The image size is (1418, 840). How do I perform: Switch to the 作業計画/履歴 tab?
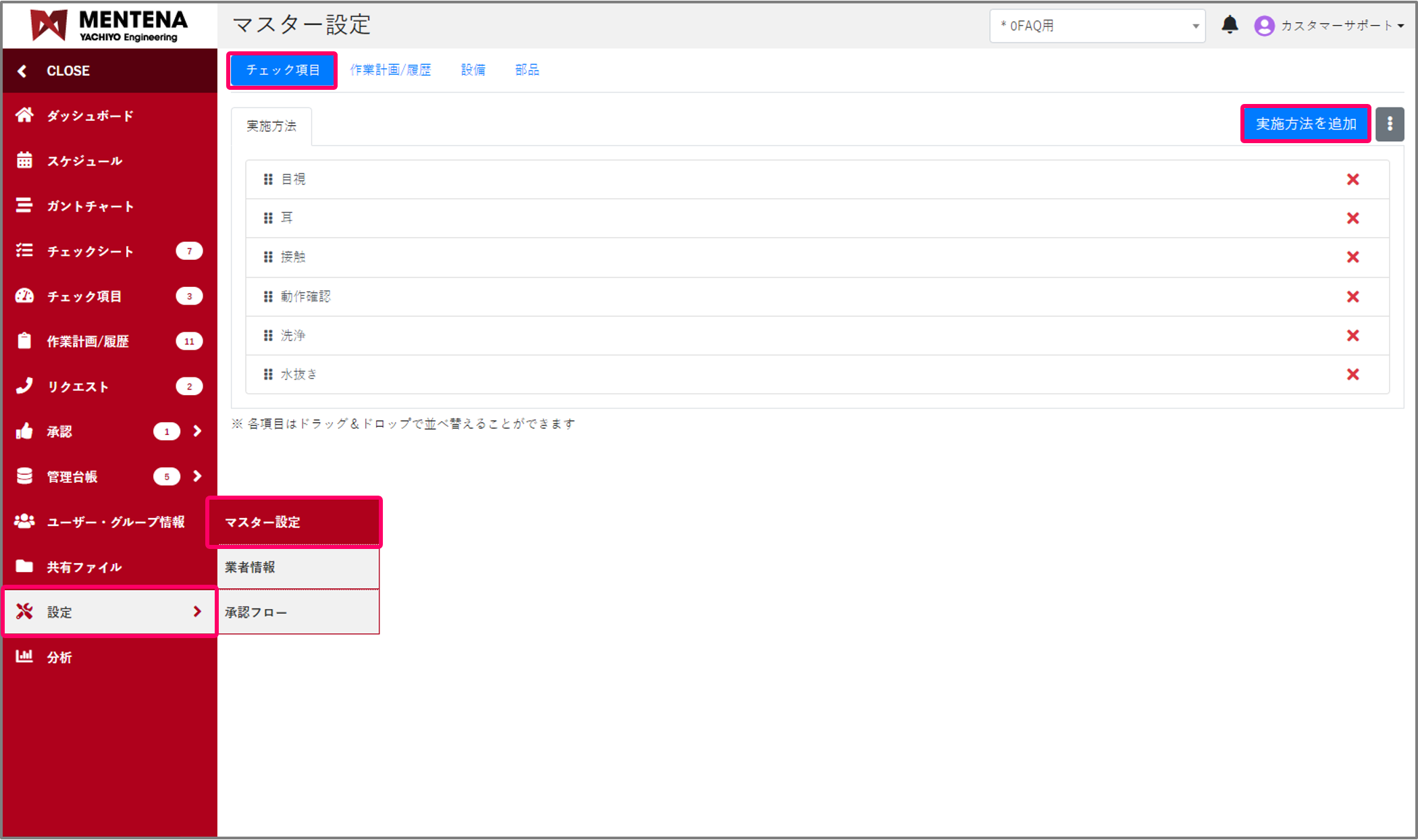pyautogui.click(x=390, y=70)
